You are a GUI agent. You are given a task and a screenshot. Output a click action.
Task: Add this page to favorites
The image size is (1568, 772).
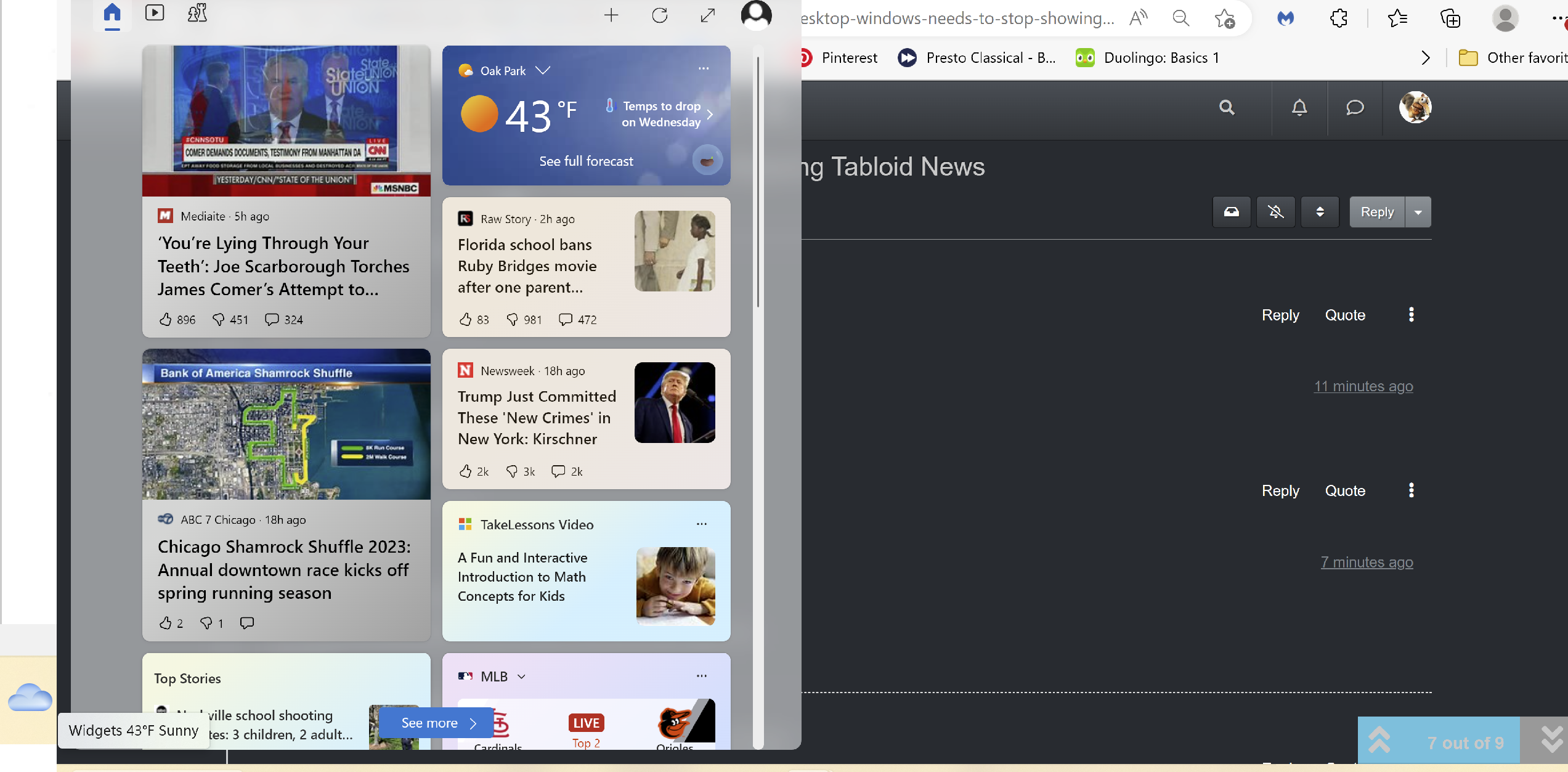1224,18
